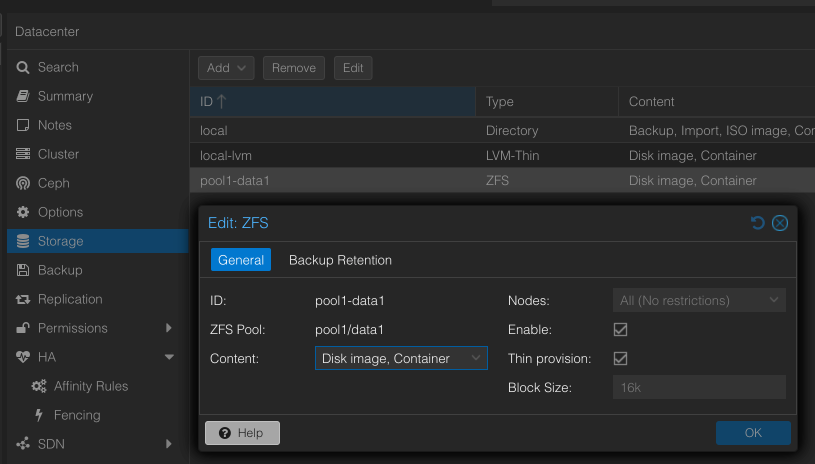The image size is (815, 464).
Task: Click the Remove button
Action: click(294, 68)
